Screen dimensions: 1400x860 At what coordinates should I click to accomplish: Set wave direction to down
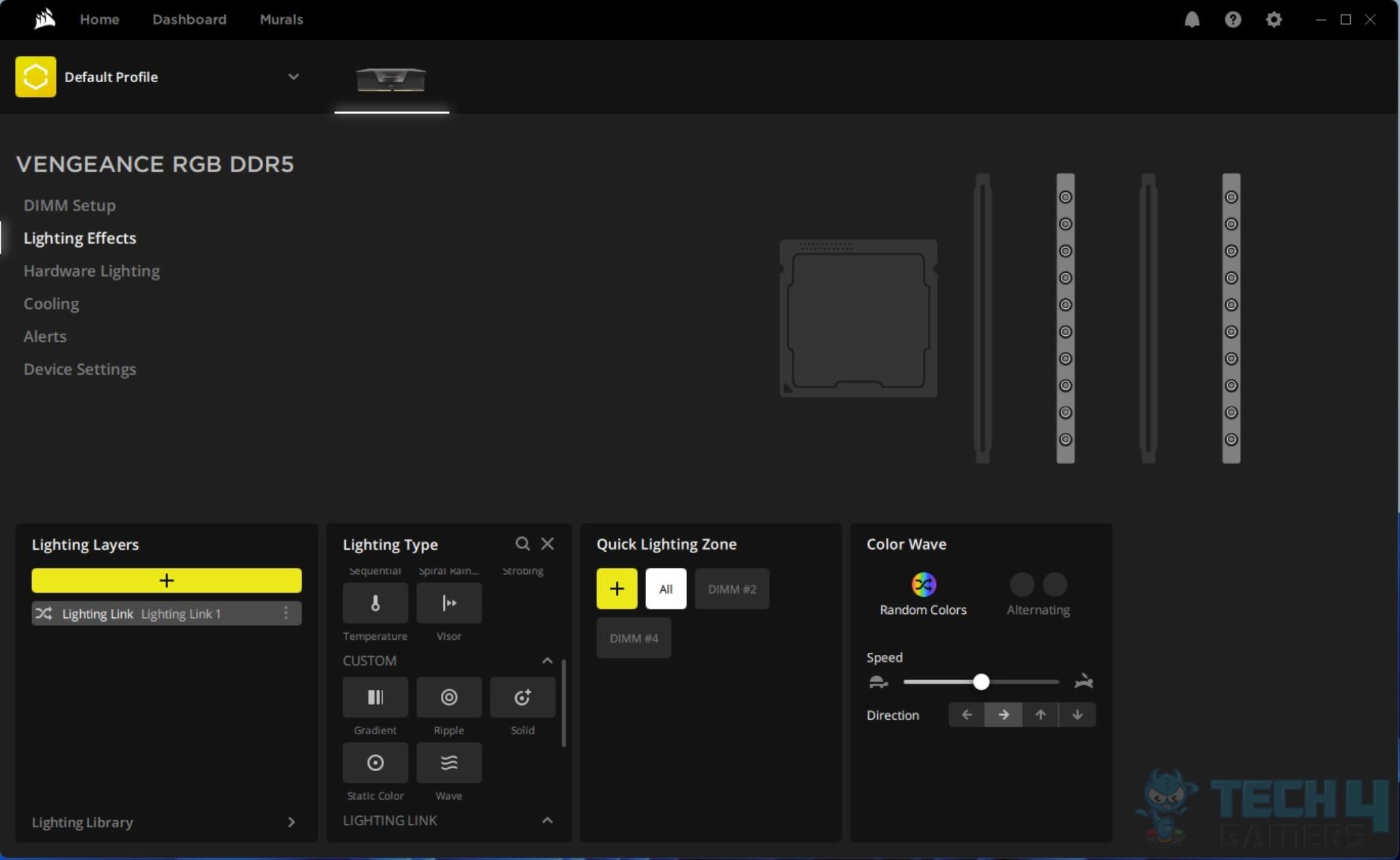[1077, 715]
